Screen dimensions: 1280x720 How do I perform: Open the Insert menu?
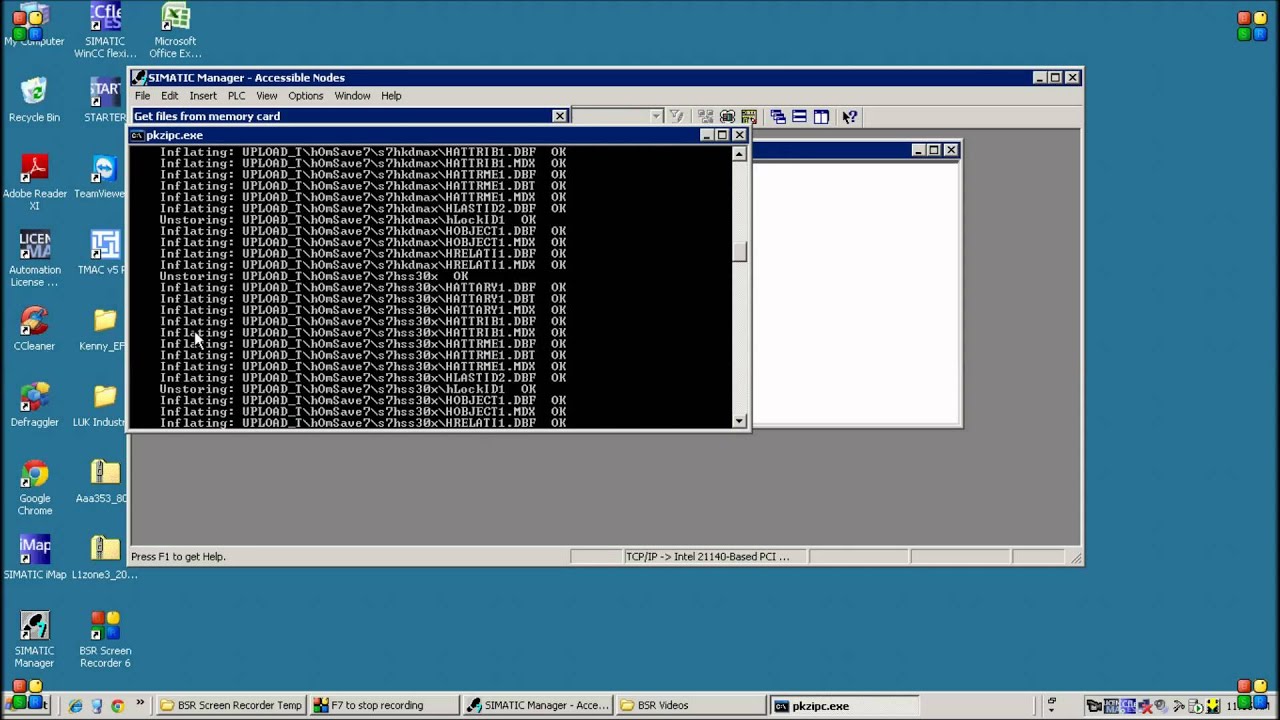tap(202, 96)
